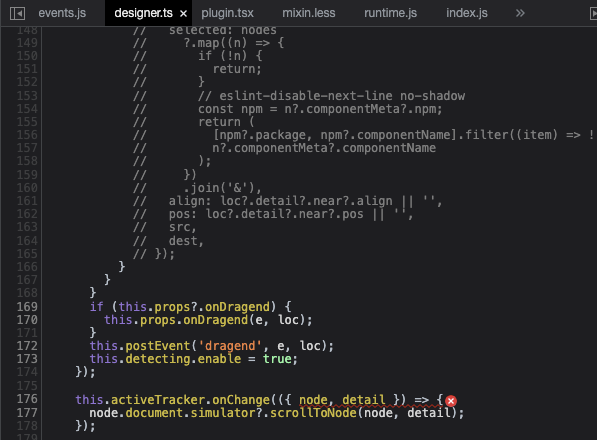Toggle the debugger sidebar on the right edge

tap(593, 13)
